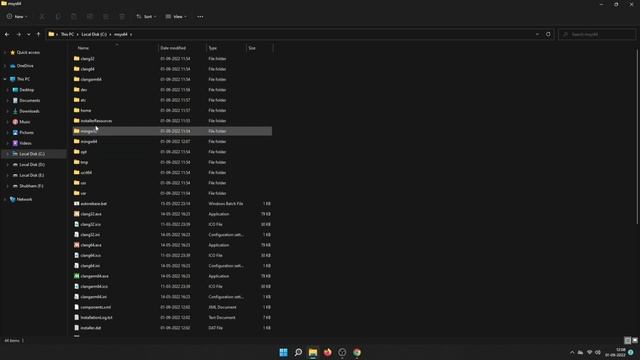Screen dimensions: 640x360
Task: Collapse the This PC tree node
Action: pos(5,79)
